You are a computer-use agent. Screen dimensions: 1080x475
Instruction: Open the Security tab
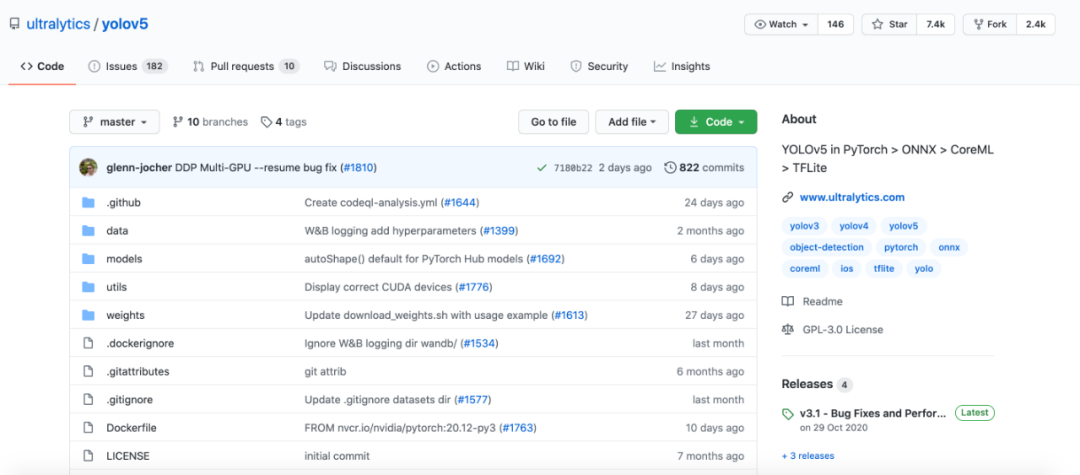pos(599,66)
